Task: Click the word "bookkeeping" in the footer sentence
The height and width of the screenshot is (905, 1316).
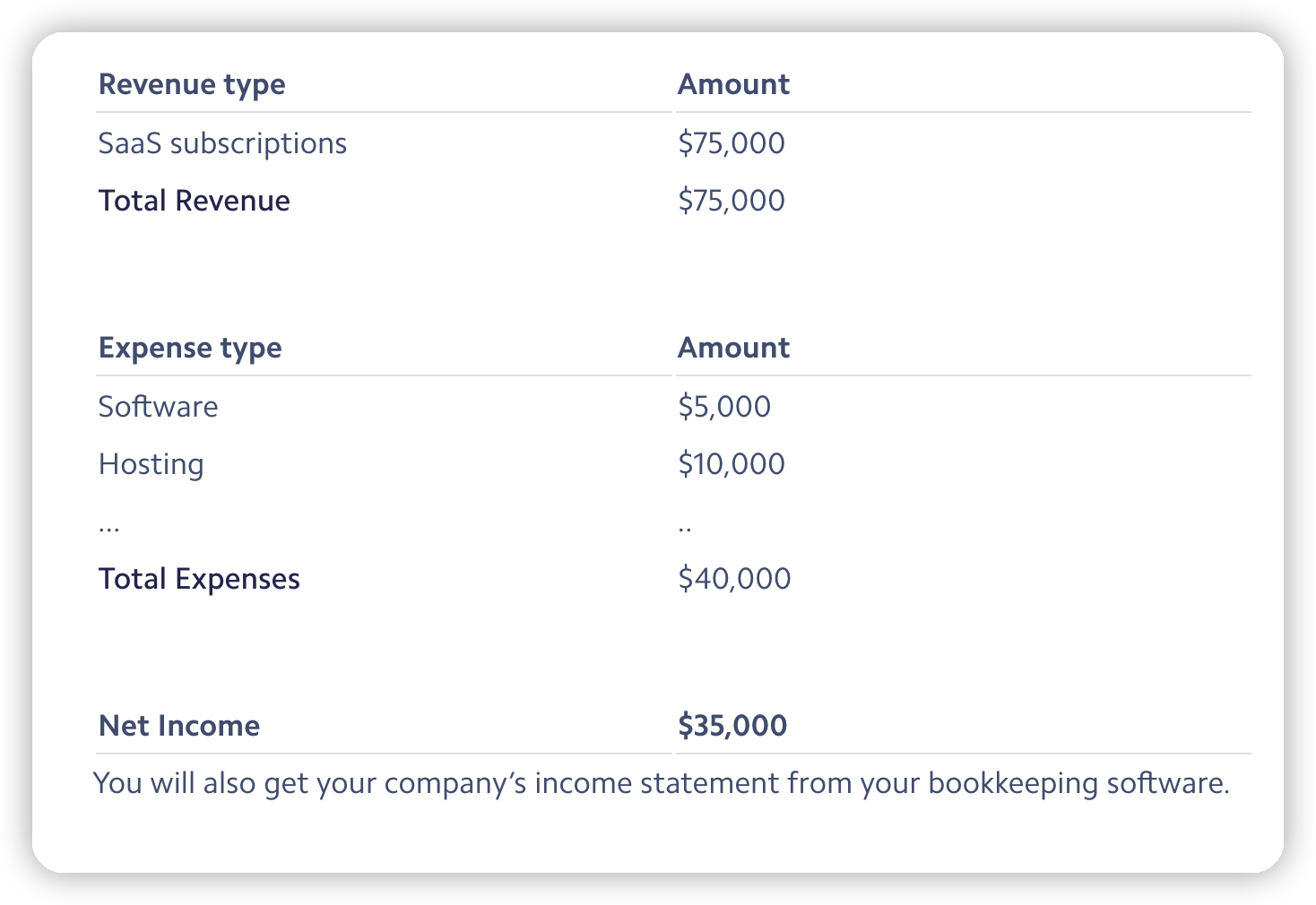Action: 1012,784
